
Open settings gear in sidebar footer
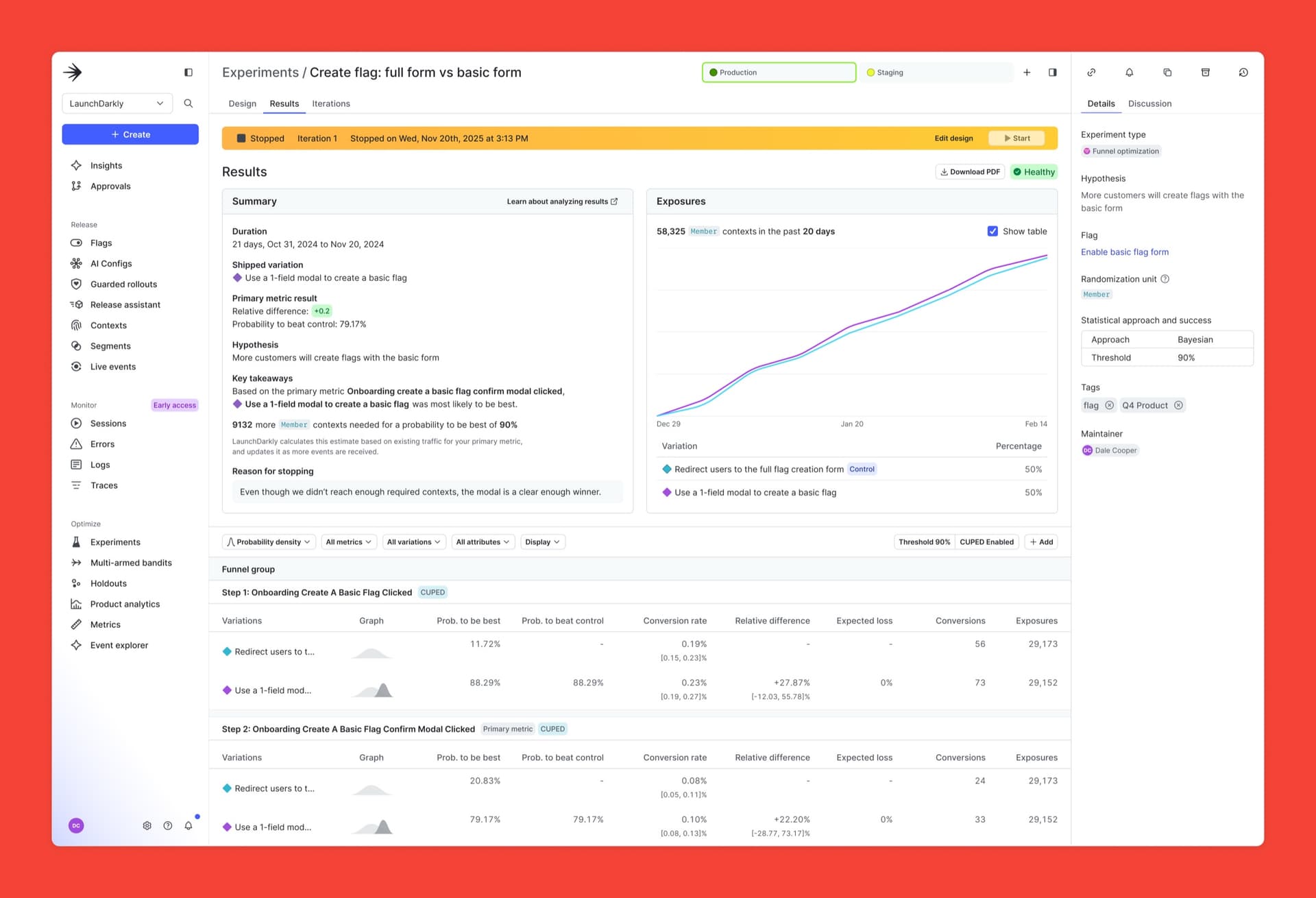[x=147, y=825]
